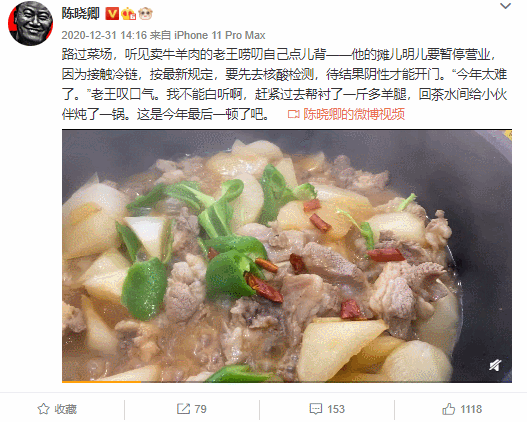Like the post with thumbs-up icon
Image resolution: width=527 pixels, height=422 pixels.
tap(448, 409)
